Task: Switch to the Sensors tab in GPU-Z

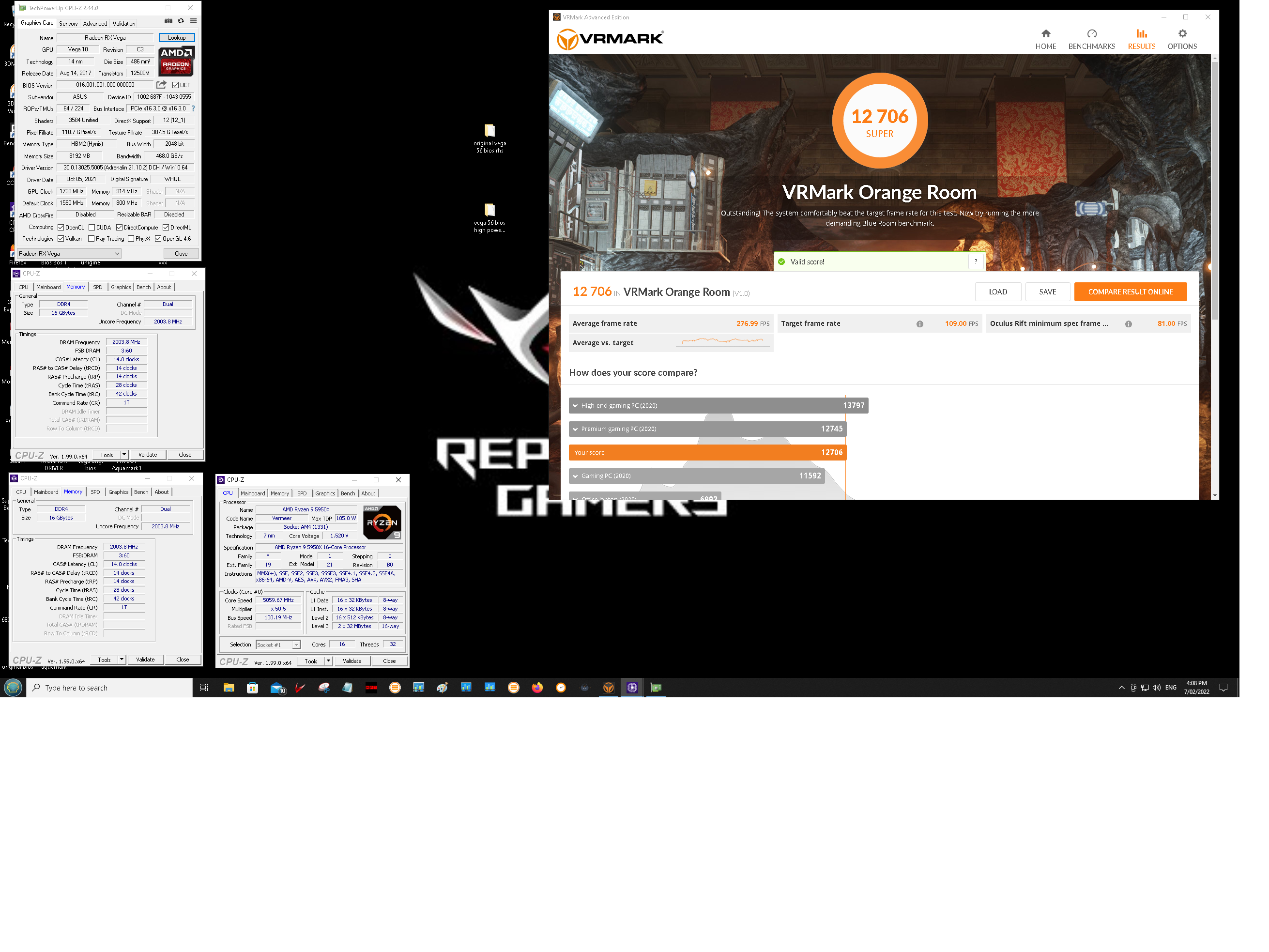Action: 68,24
